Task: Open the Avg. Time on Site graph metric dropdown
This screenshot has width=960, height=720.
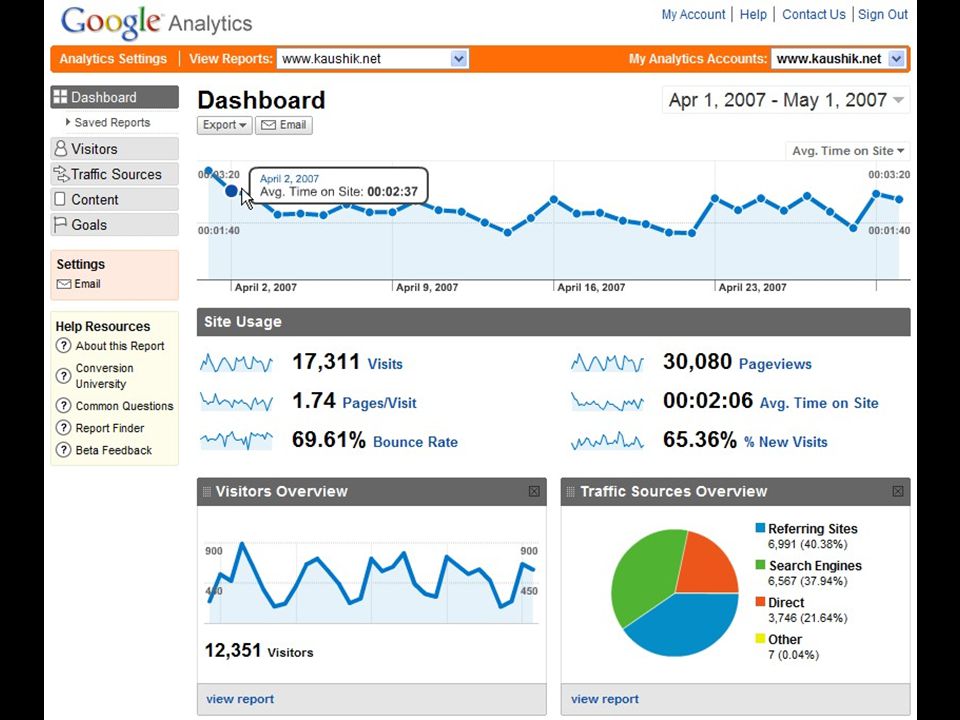Action: click(847, 151)
